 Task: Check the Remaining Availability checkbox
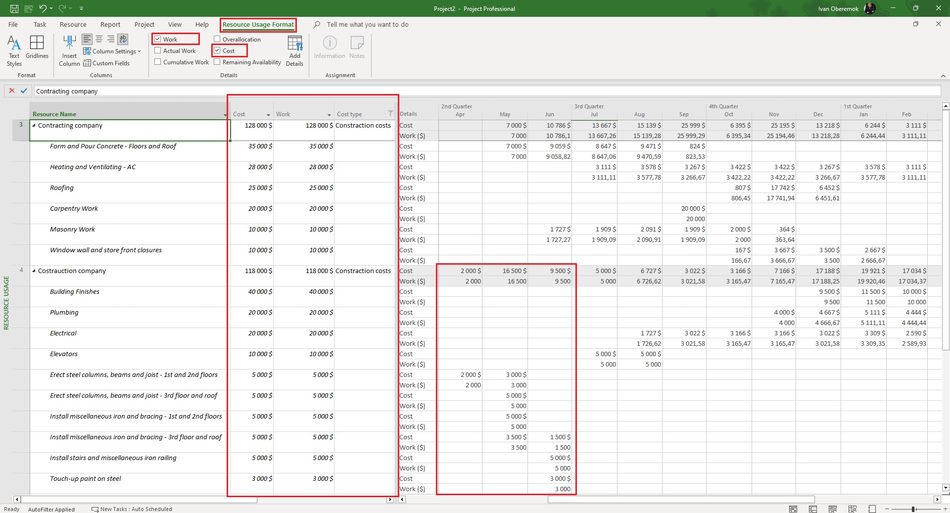(217, 62)
